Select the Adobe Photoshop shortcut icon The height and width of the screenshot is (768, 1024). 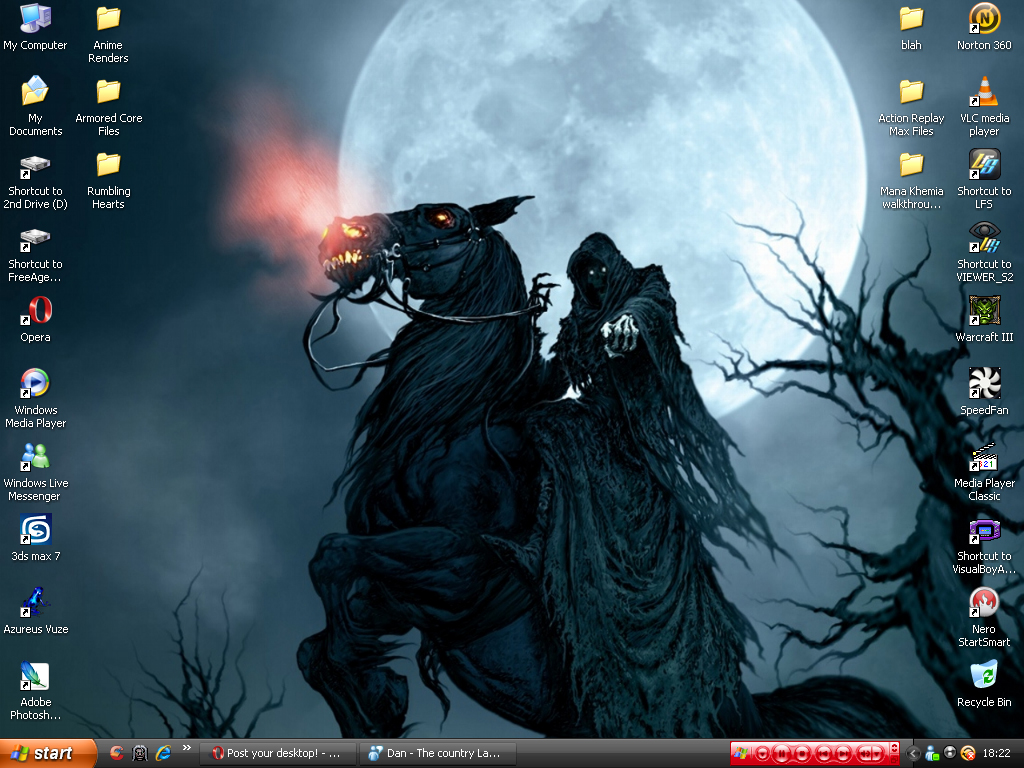click(35, 691)
